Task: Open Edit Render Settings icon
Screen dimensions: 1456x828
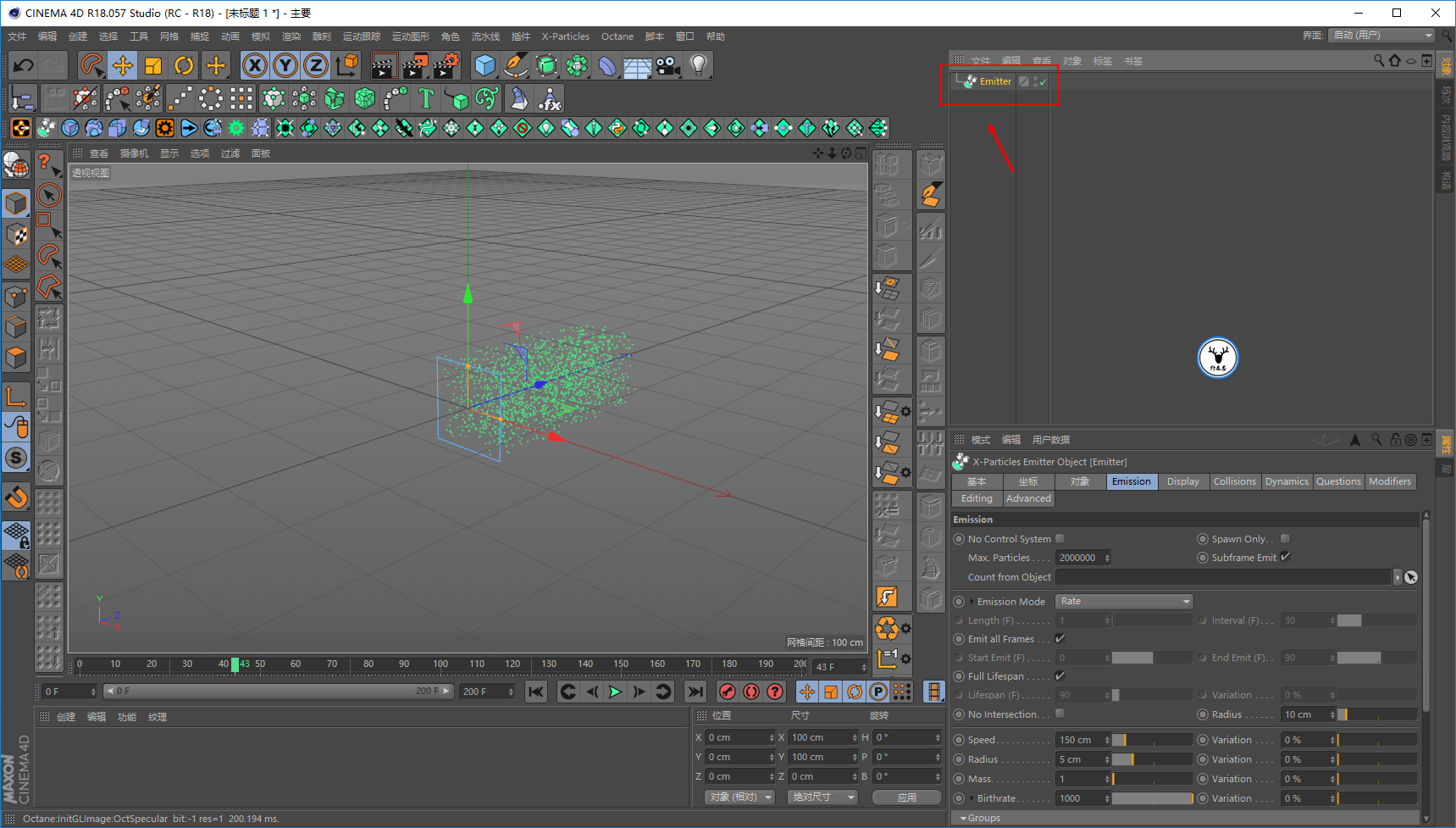Action: 446,65
